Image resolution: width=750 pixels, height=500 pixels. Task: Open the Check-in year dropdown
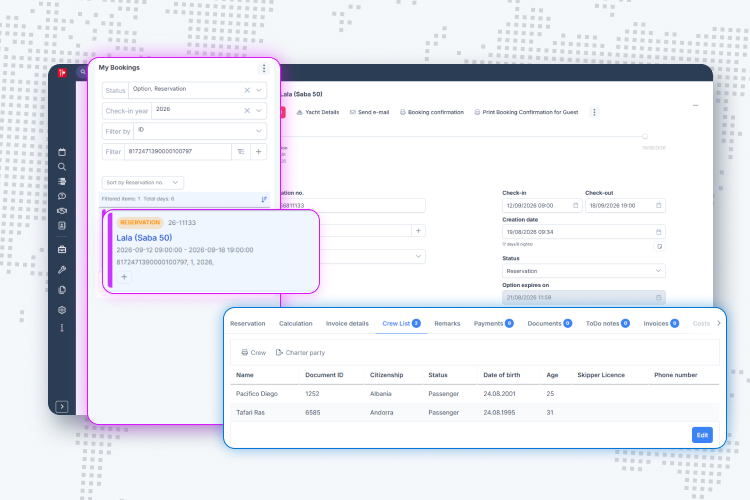[x=259, y=111]
